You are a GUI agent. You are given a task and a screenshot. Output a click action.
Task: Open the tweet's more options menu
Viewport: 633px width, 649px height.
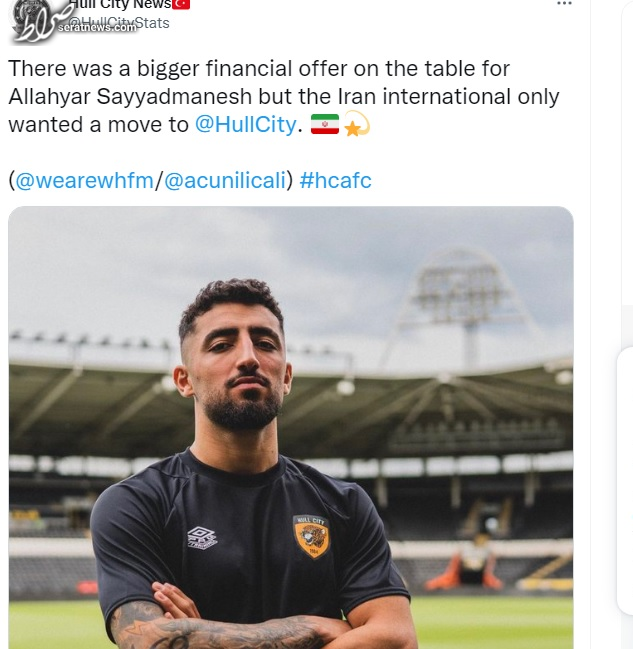coord(565,4)
